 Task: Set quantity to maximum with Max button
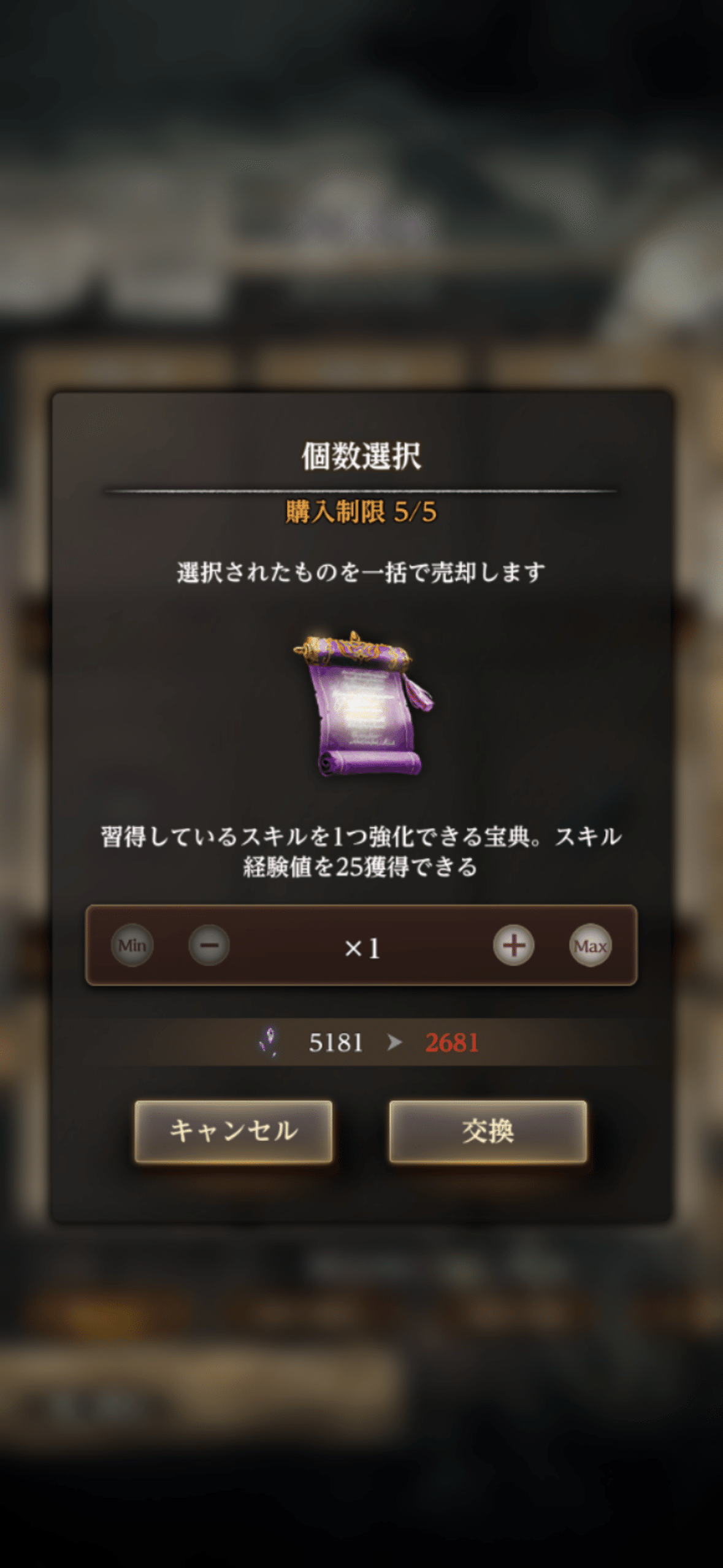tap(591, 945)
